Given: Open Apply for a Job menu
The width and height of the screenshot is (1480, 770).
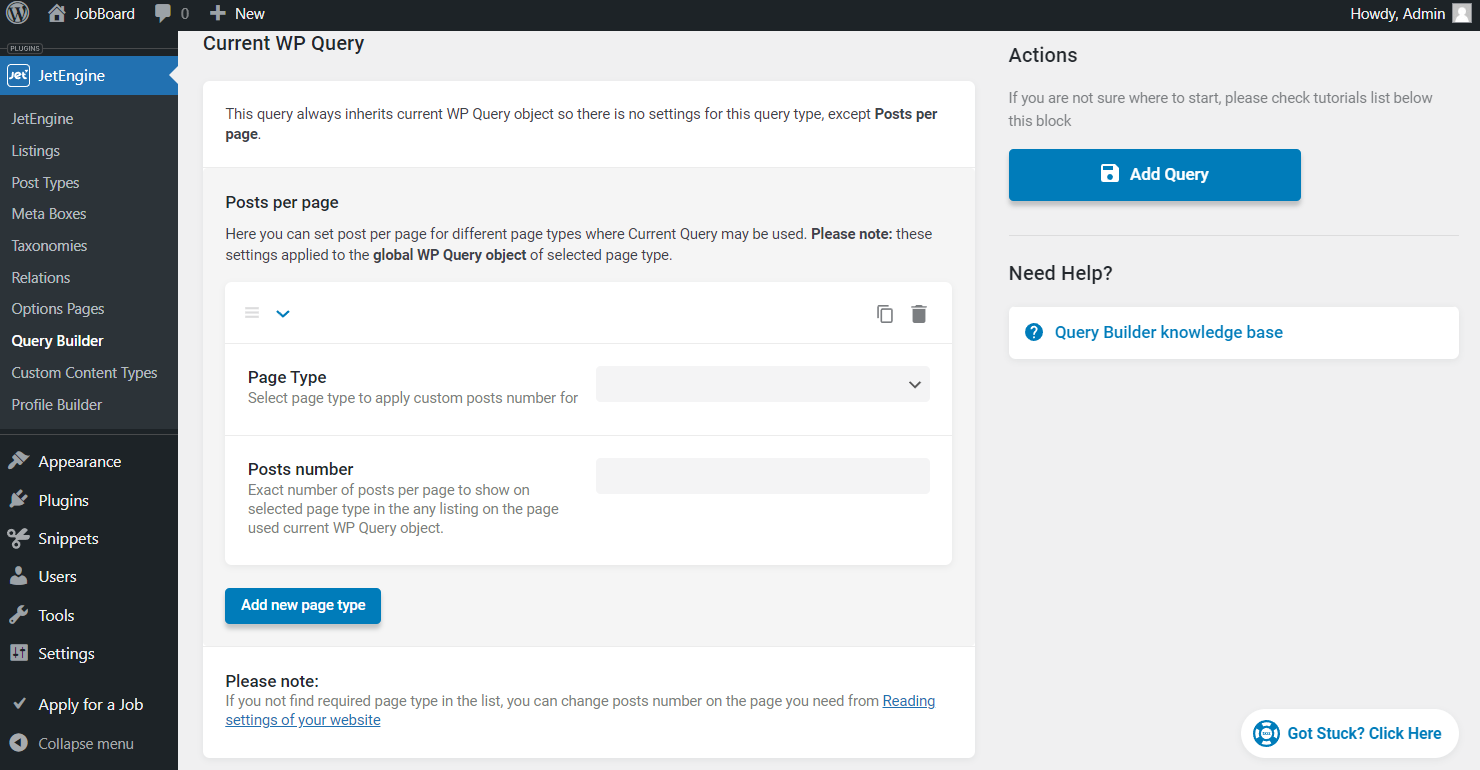Looking at the screenshot, I should pyautogui.click(x=89, y=704).
